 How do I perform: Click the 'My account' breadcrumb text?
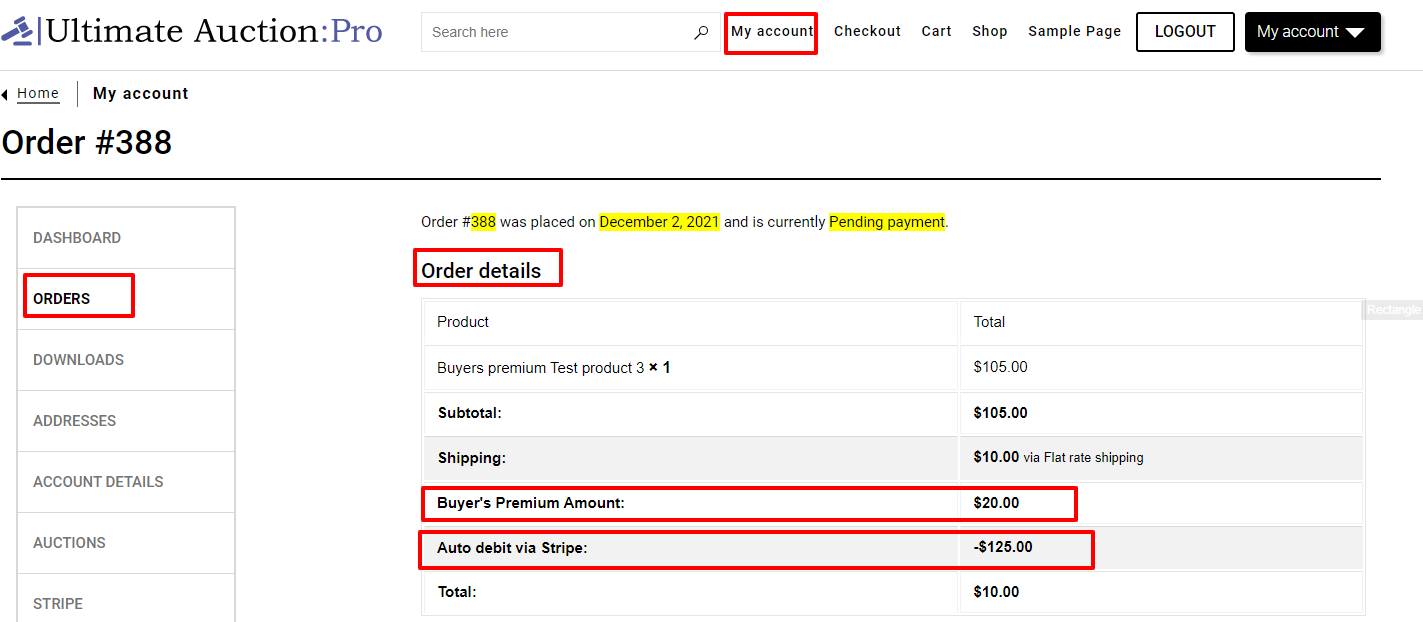[x=140, y=93]
